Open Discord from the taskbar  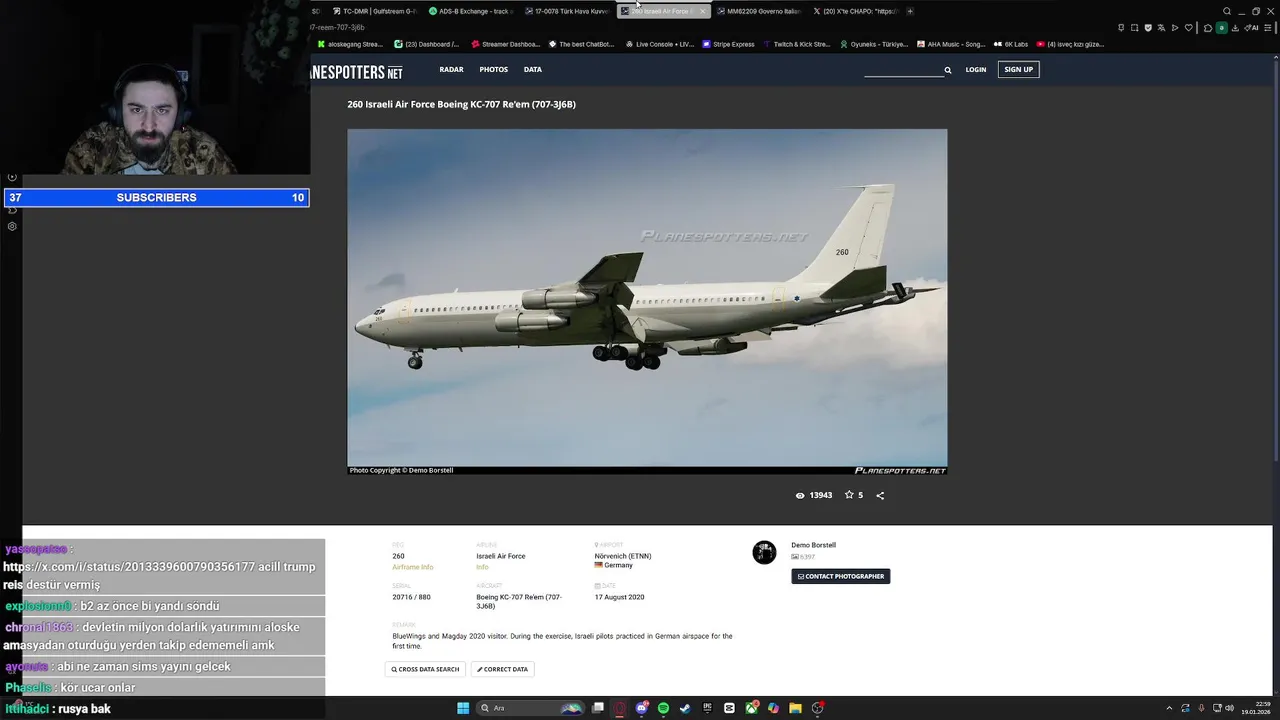pyautogui.click(x=642, y=708)
